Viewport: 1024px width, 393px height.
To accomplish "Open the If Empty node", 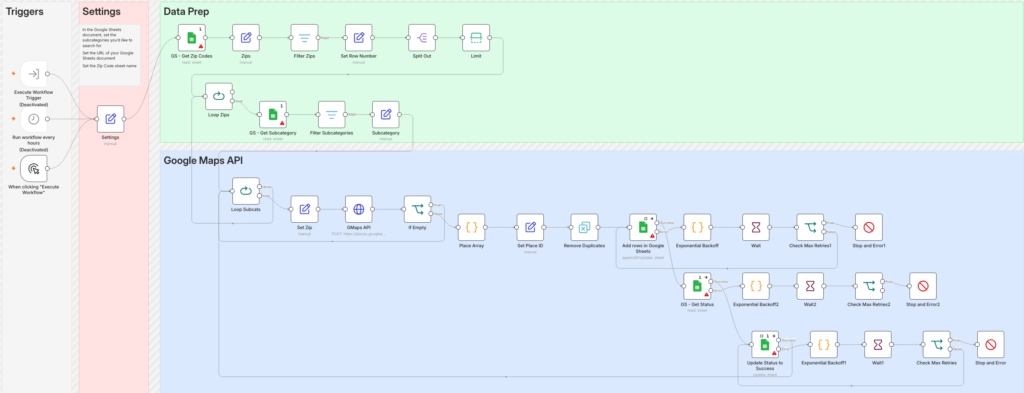I will [417, 209].
